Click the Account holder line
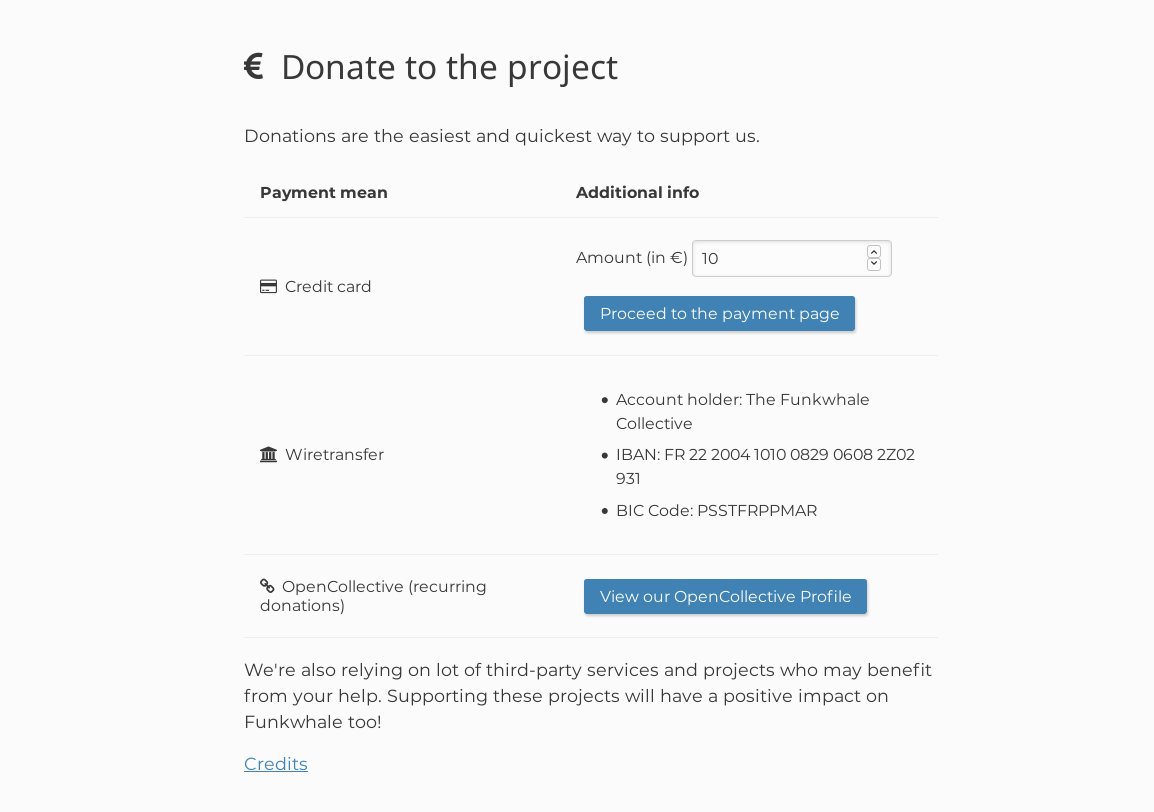 pyautogui.click(x=743, y=412)
